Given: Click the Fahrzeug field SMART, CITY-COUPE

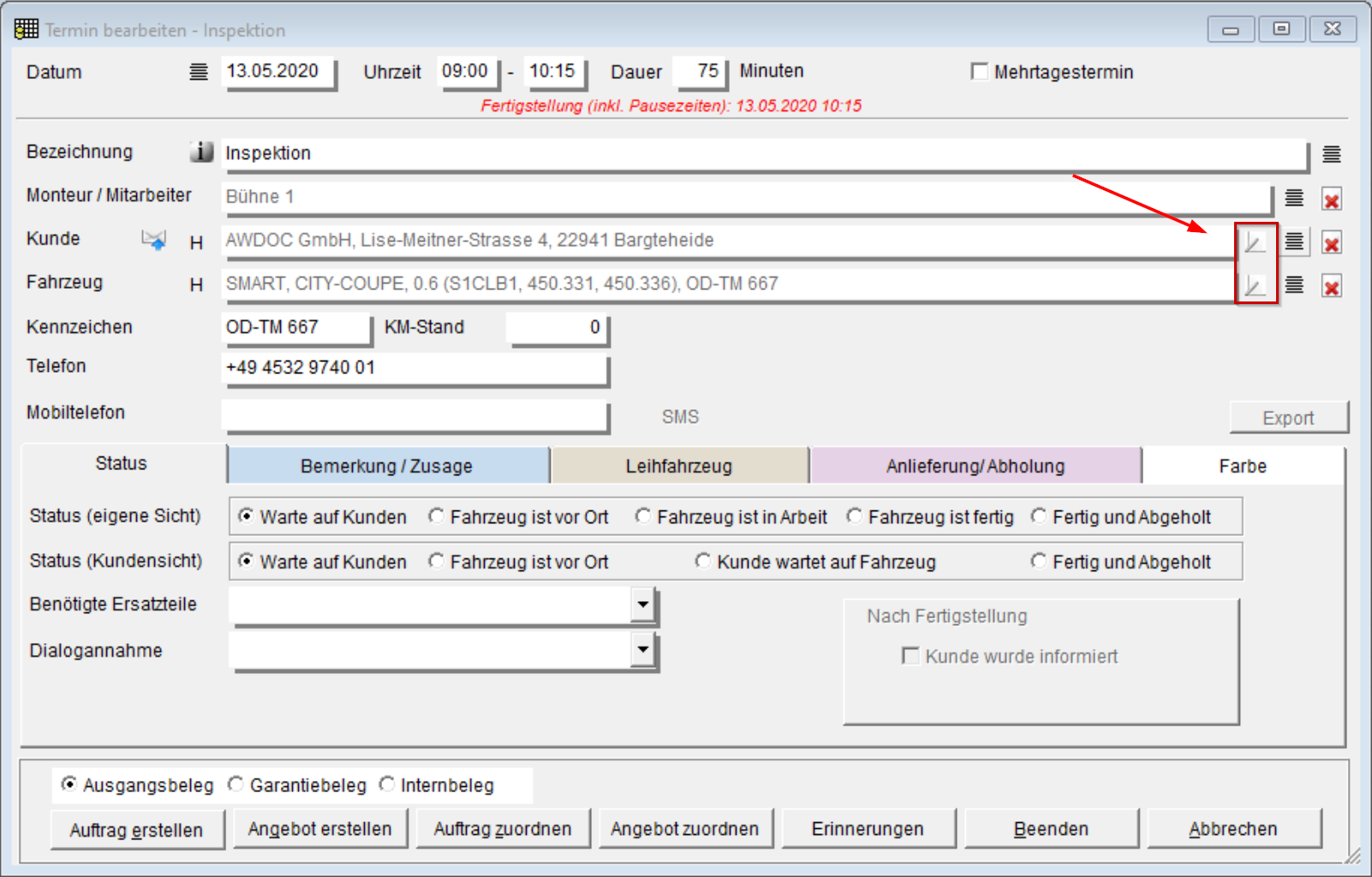Looking at the screenshot, I should point(728,285).
